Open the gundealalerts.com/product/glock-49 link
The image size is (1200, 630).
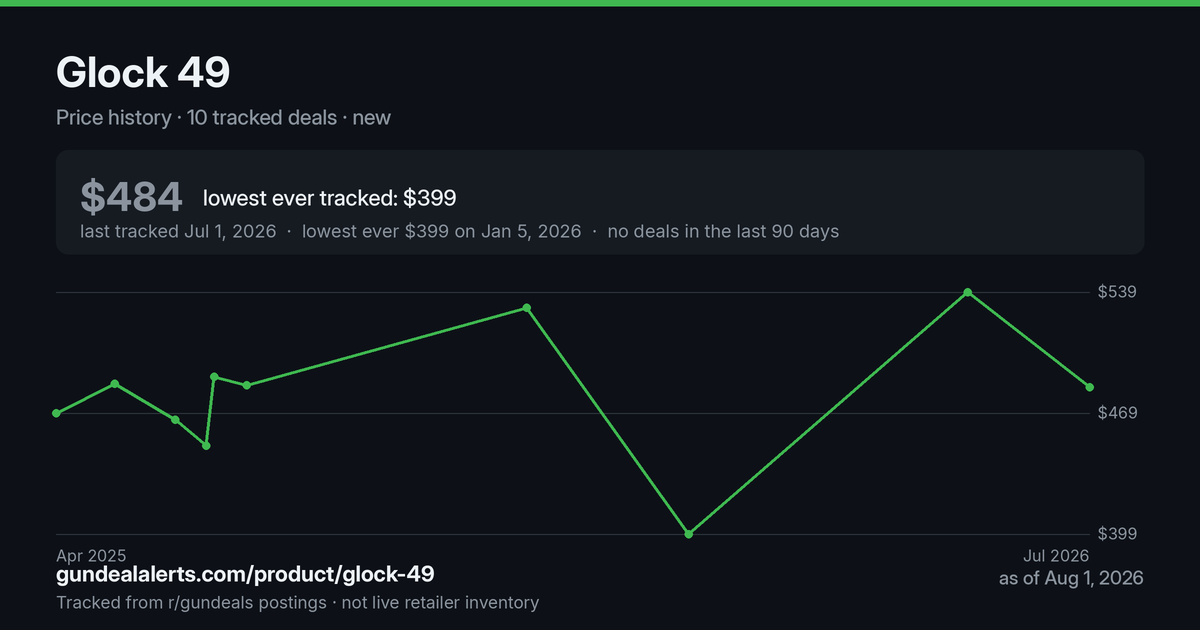click(245, 575)
